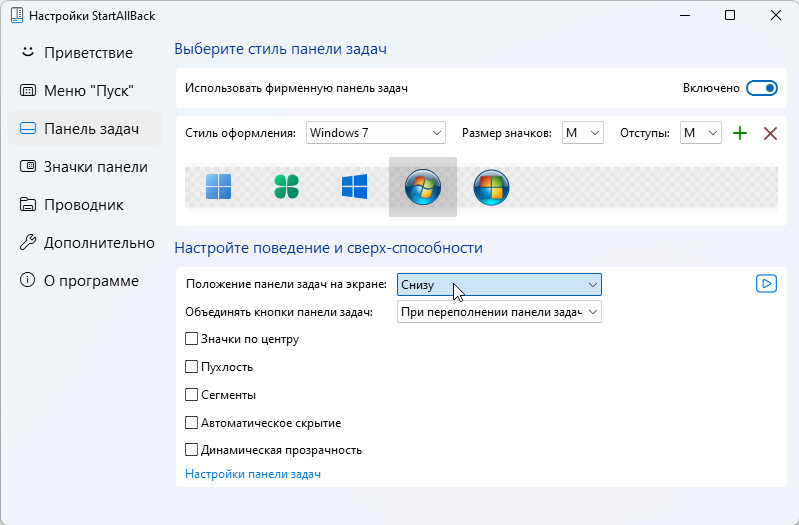
Task: Open the Настройки панели задач link
Action: 253,474
